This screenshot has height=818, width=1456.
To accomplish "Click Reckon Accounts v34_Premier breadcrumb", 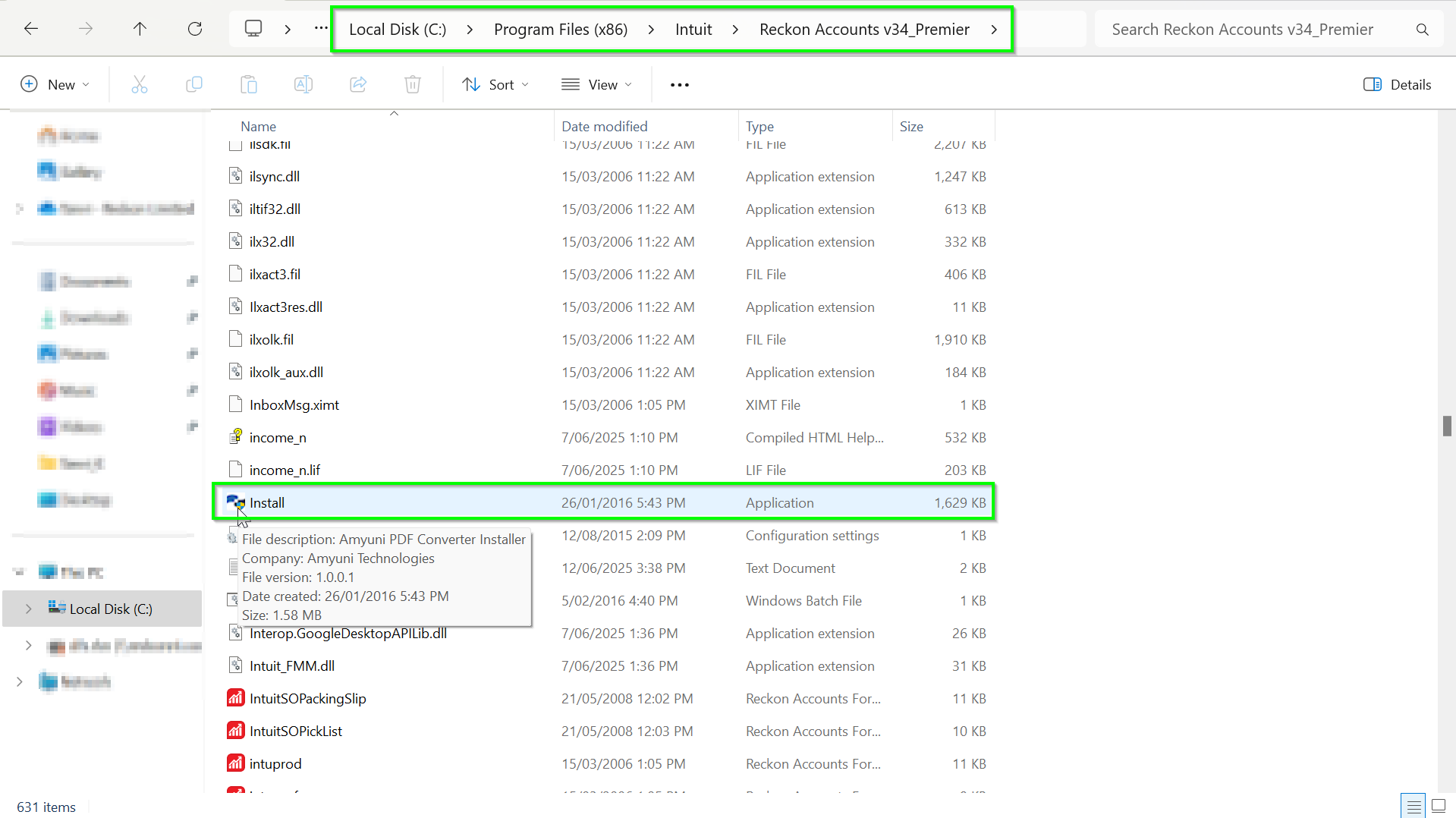I will pyautogui.click(x=864, y=30).
